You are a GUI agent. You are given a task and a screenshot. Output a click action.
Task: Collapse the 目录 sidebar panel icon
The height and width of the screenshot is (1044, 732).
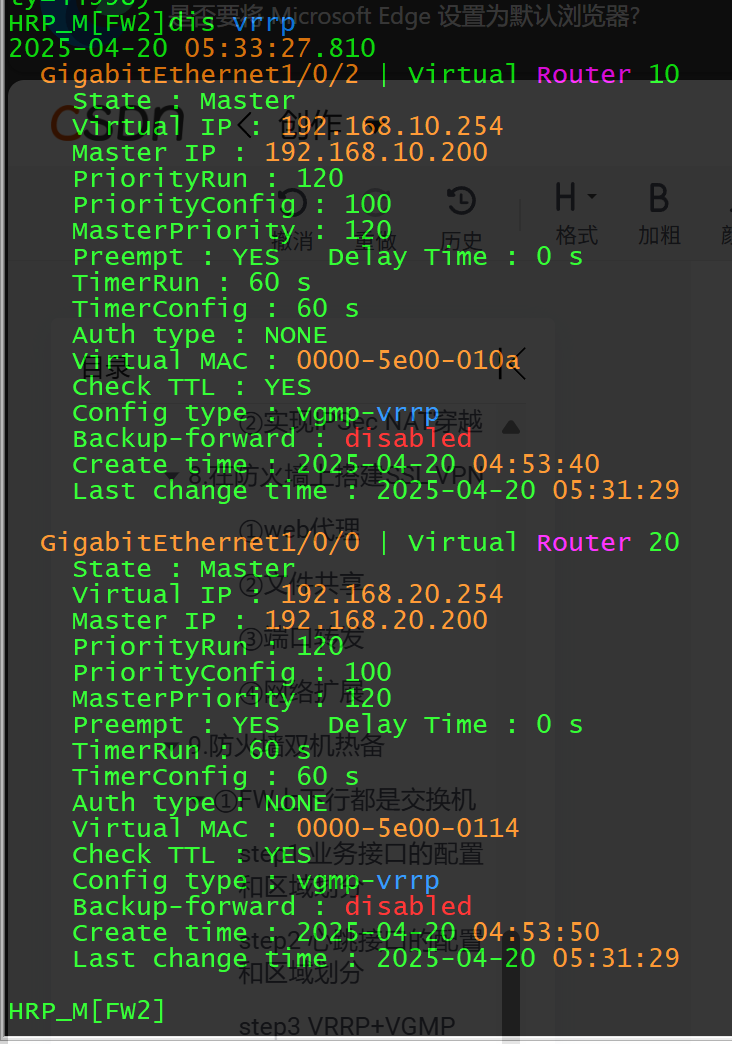click(x=513, y=364)
